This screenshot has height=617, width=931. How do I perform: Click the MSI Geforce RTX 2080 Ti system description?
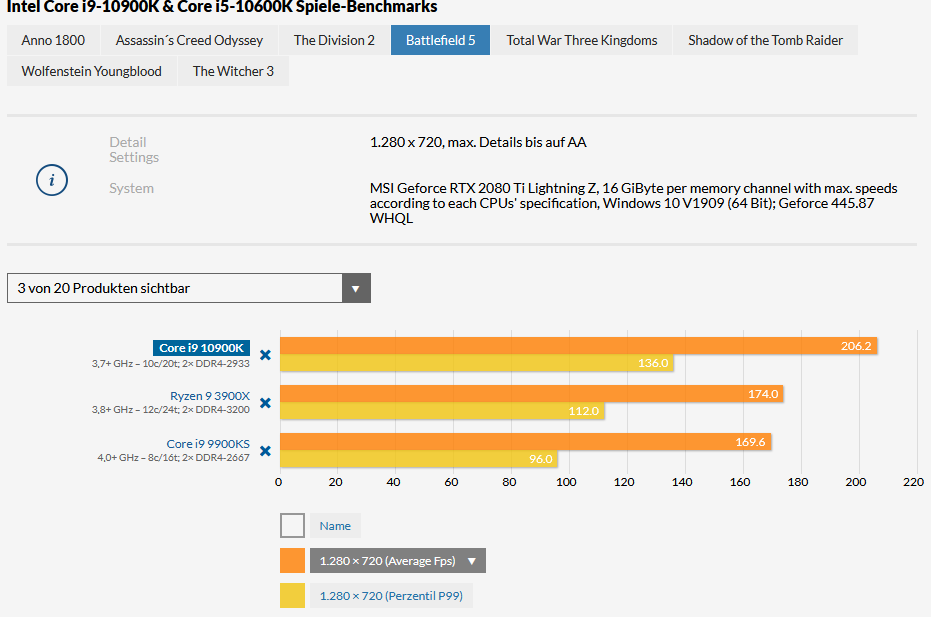click(x=634, y=203)
